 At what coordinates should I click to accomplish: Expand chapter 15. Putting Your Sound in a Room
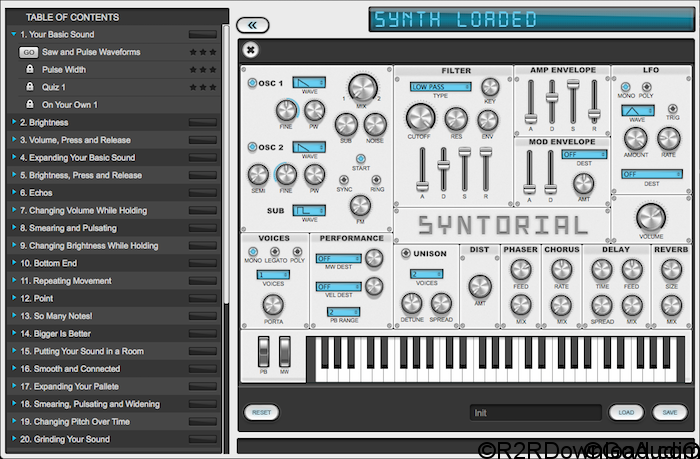[14, 351]
